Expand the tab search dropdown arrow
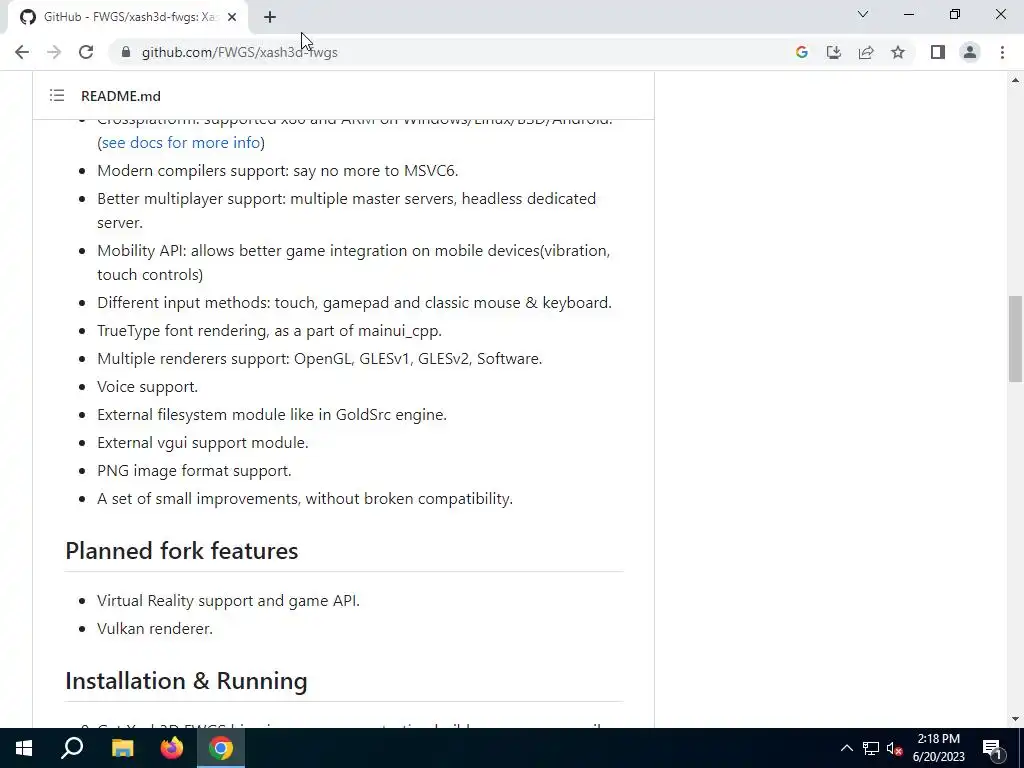The image size is (1024, 768). click(x=863, y=14)
